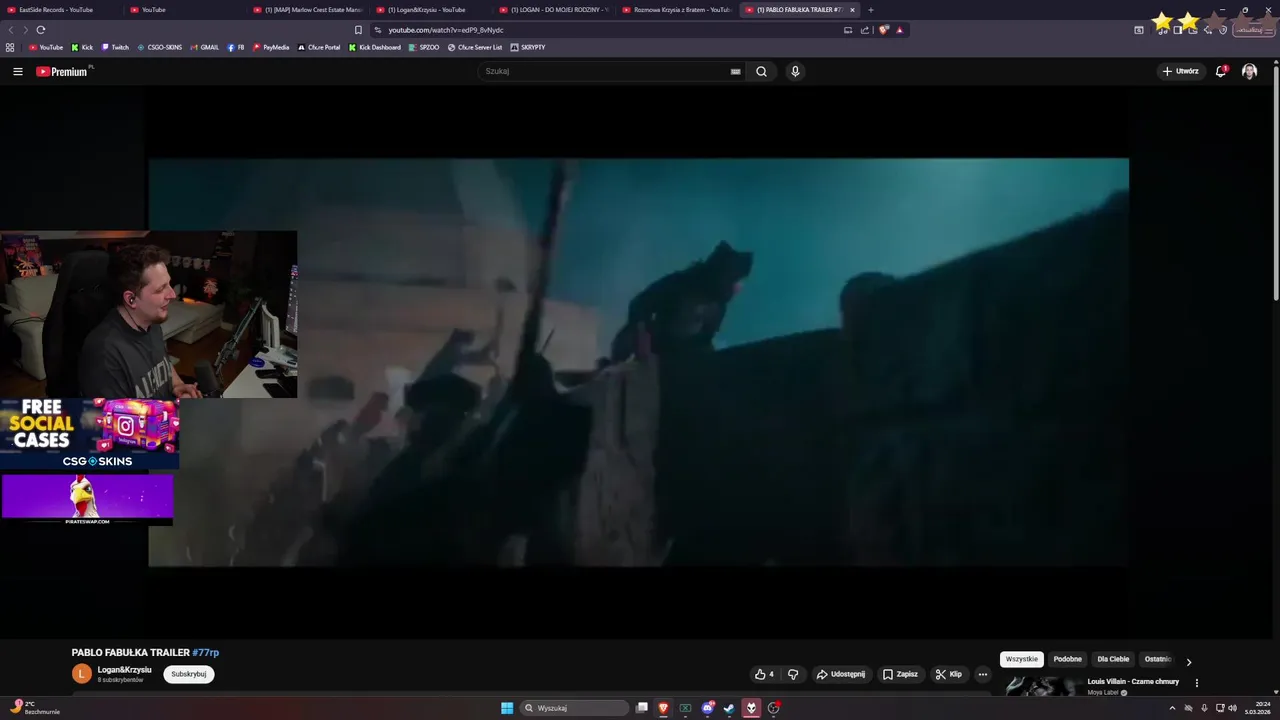Image resolution: width=1280 pixels, height=720 pixels.
Task: Go to YouTube Premium home logo
Action: (62, 72)
